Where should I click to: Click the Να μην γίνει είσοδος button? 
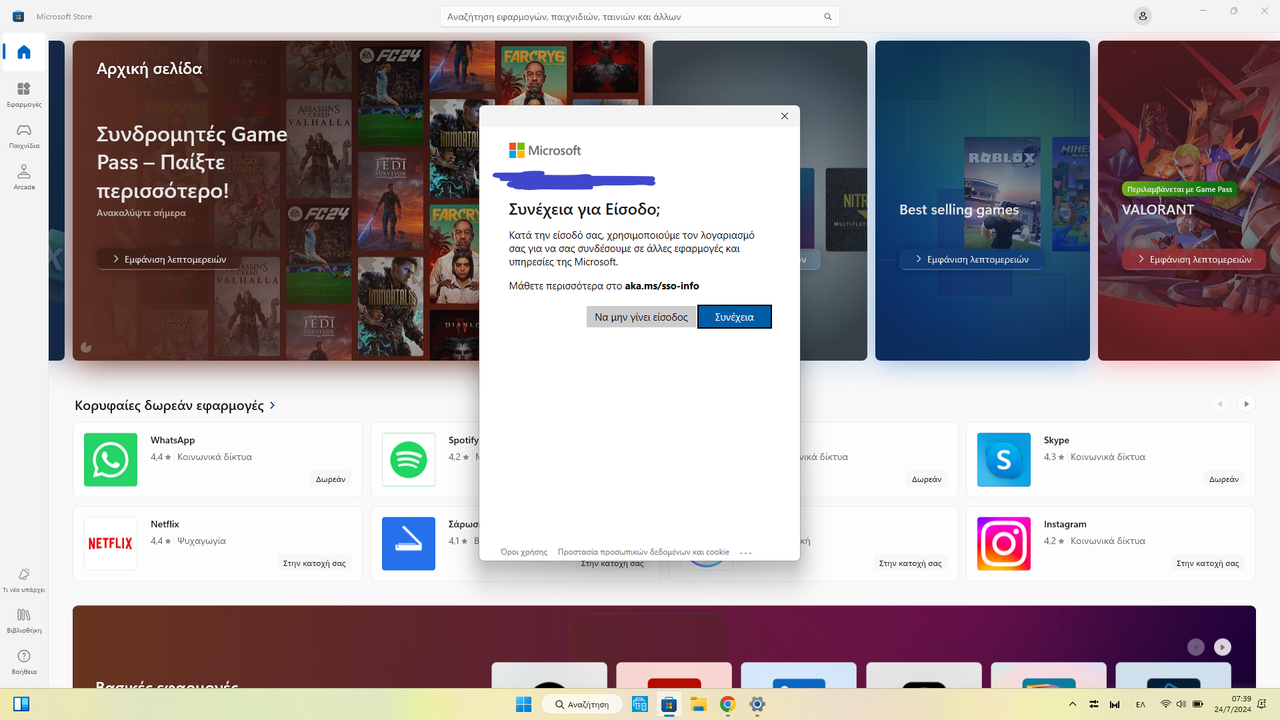click(x=641, y=317)
